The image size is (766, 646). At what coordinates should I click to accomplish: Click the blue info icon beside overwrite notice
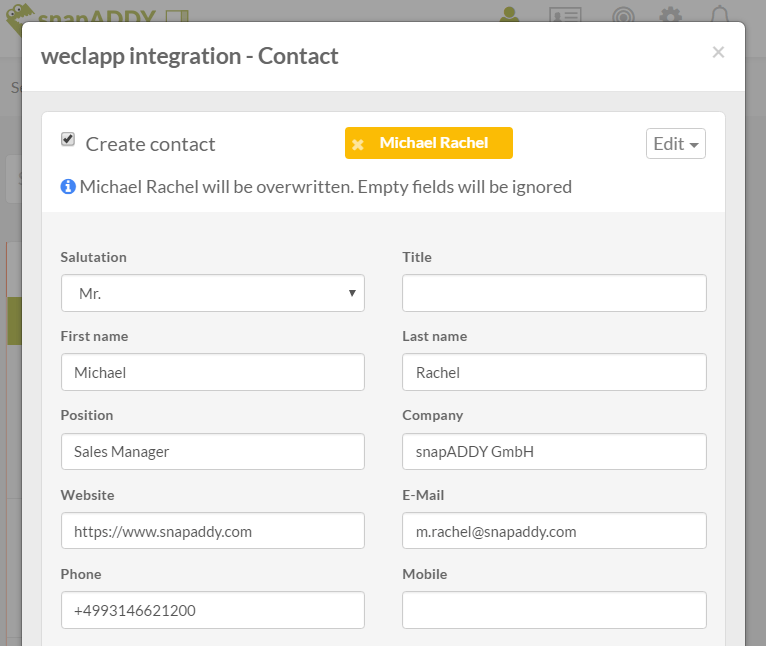(68, 187)
